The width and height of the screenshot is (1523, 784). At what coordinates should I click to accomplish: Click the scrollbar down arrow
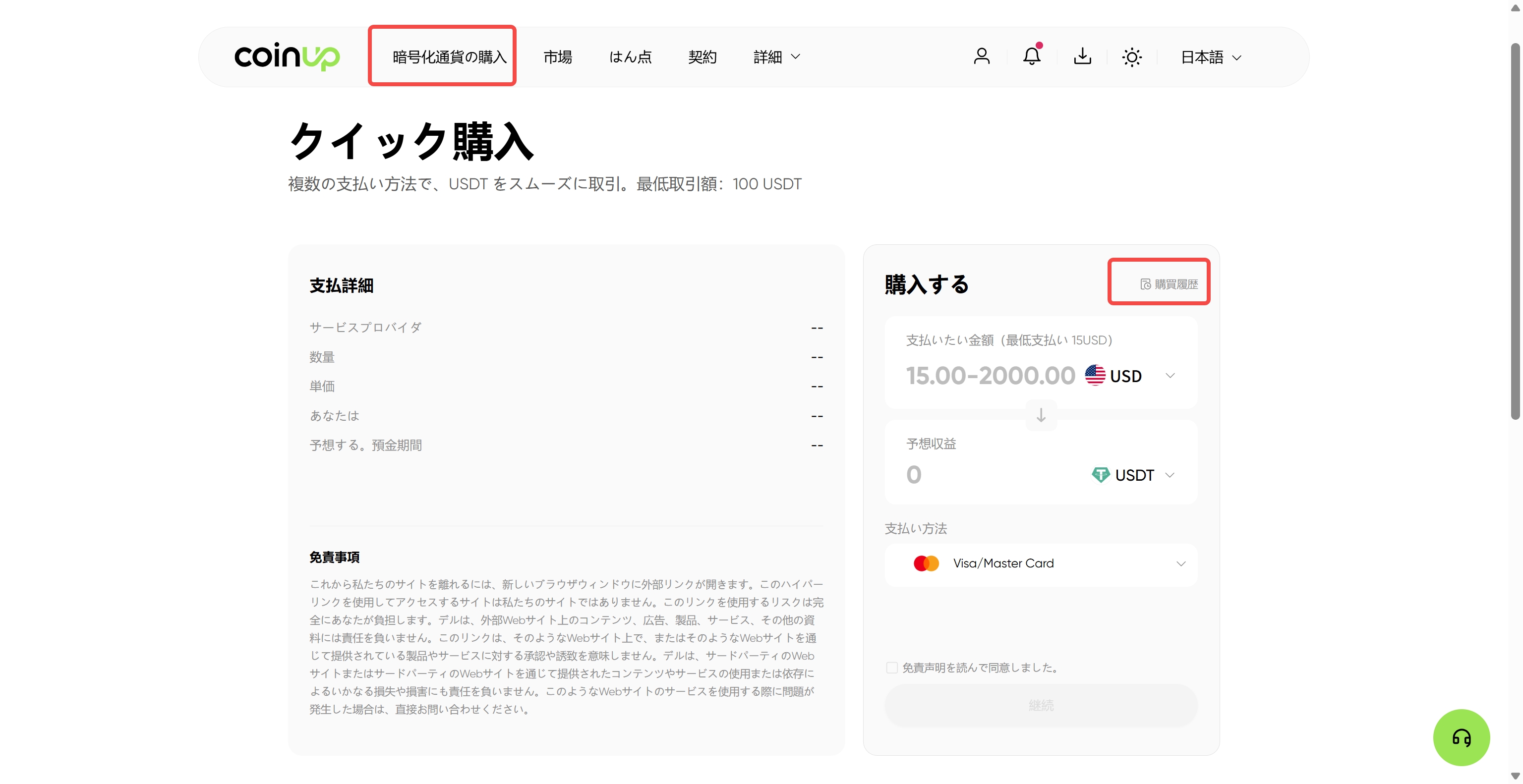1515,777
